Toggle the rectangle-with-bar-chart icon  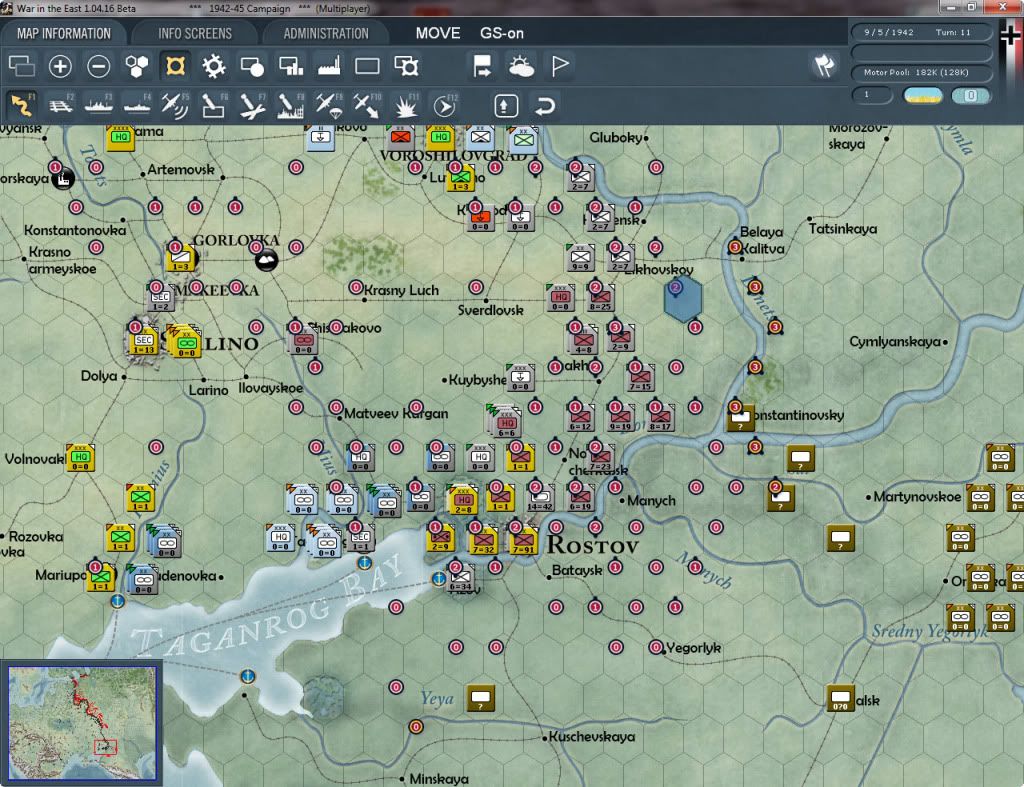(291, 66)
